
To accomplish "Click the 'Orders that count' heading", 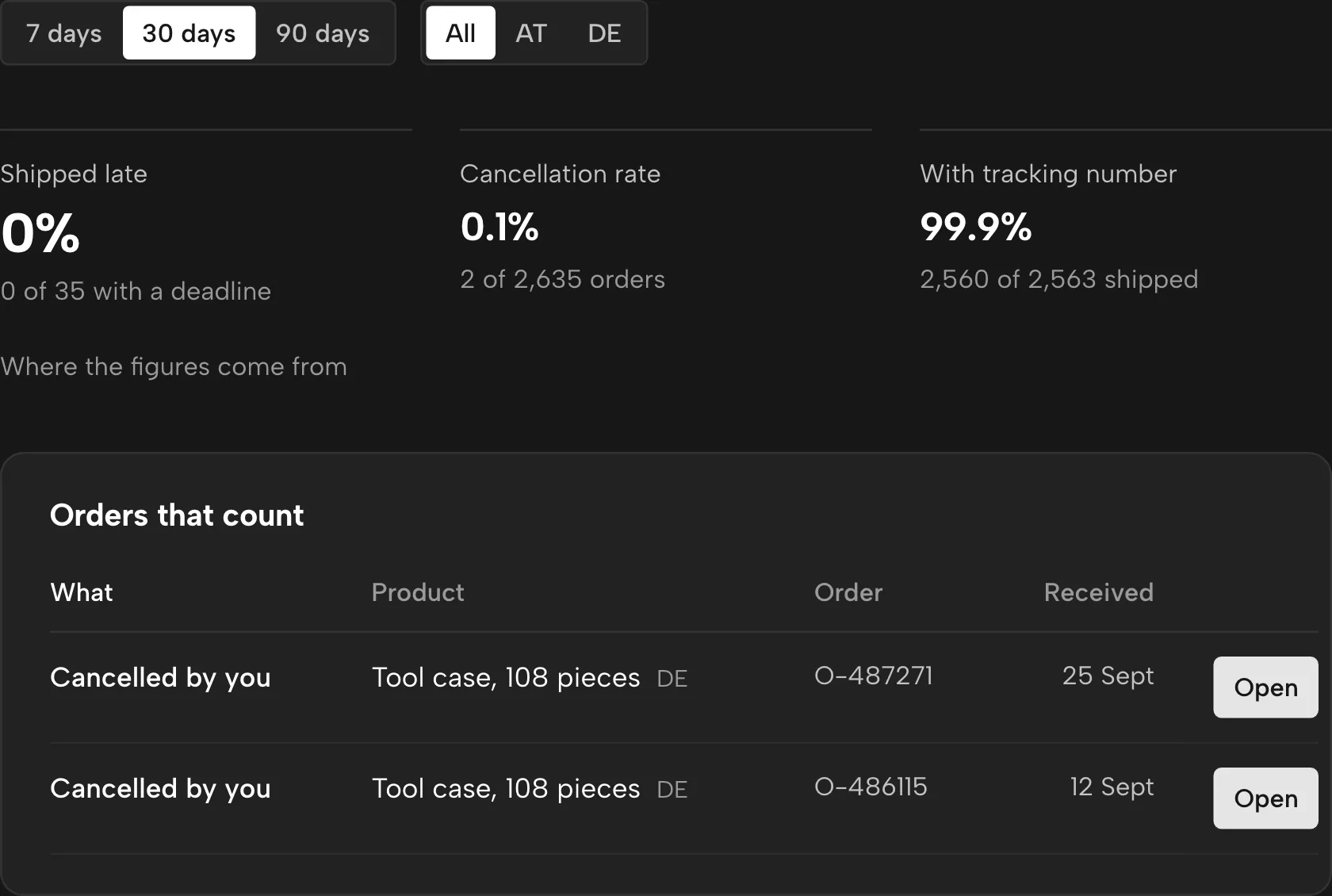I will [x=177, y=515].
